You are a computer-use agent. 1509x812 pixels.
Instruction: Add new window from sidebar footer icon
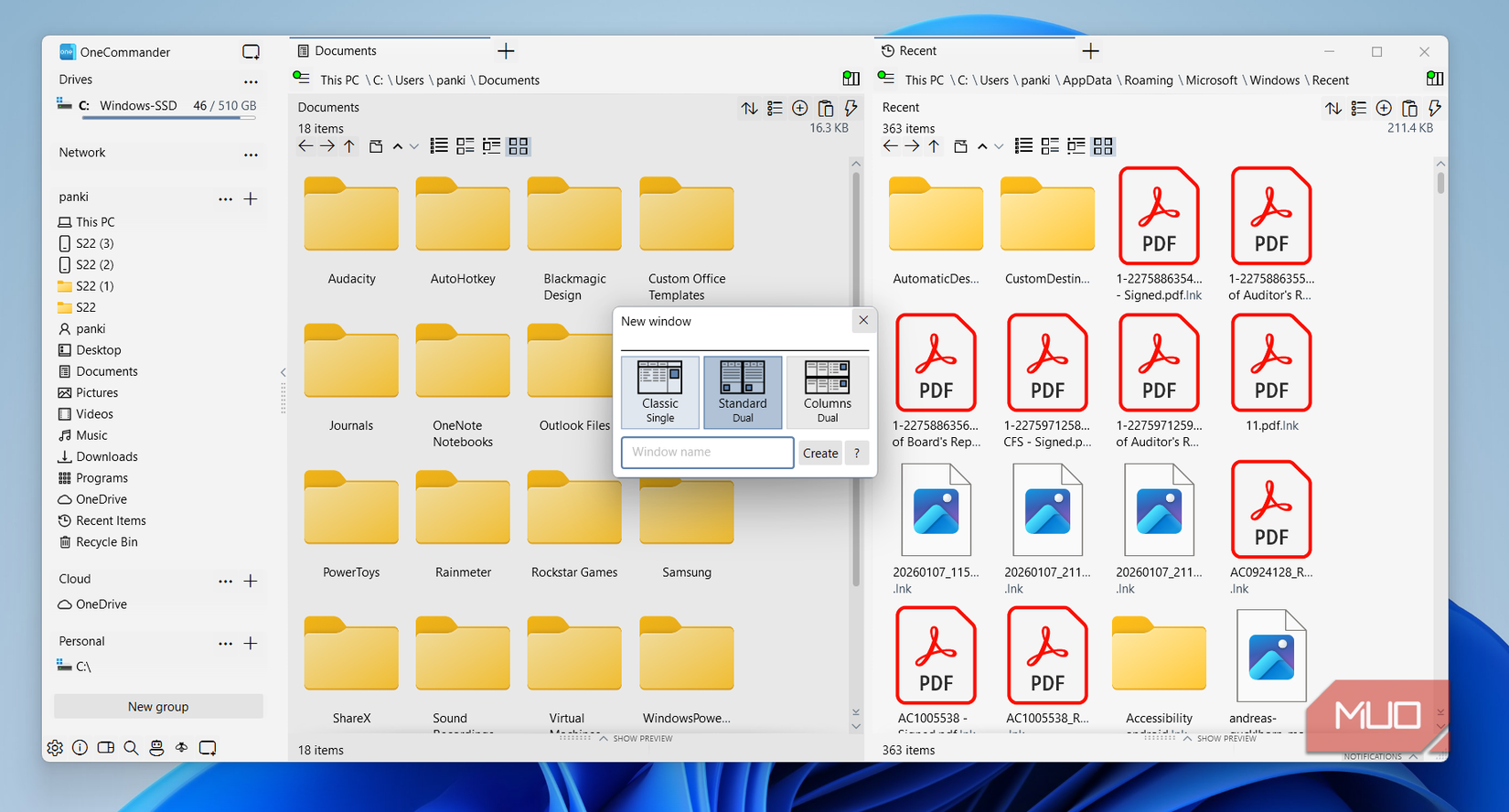click(x=208, y=747)
